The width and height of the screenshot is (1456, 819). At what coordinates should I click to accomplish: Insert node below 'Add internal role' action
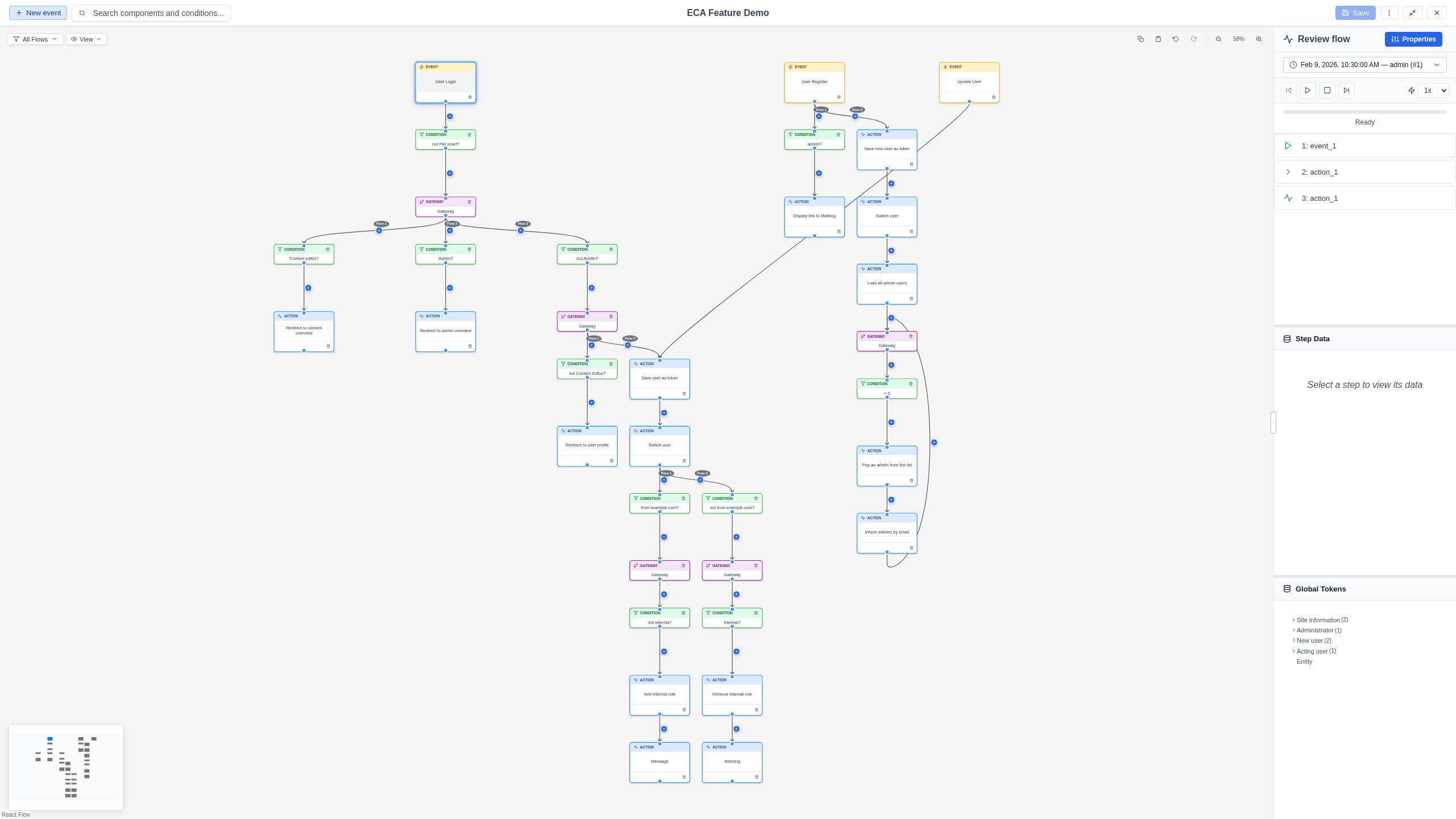click(664, 729)
